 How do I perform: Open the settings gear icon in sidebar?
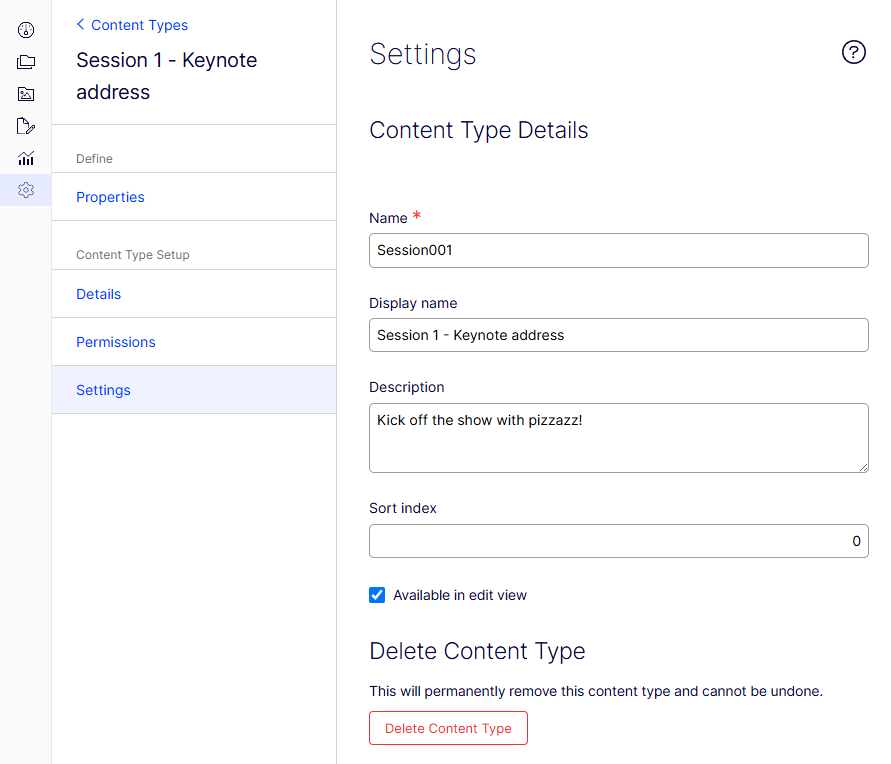pos(26,190)
